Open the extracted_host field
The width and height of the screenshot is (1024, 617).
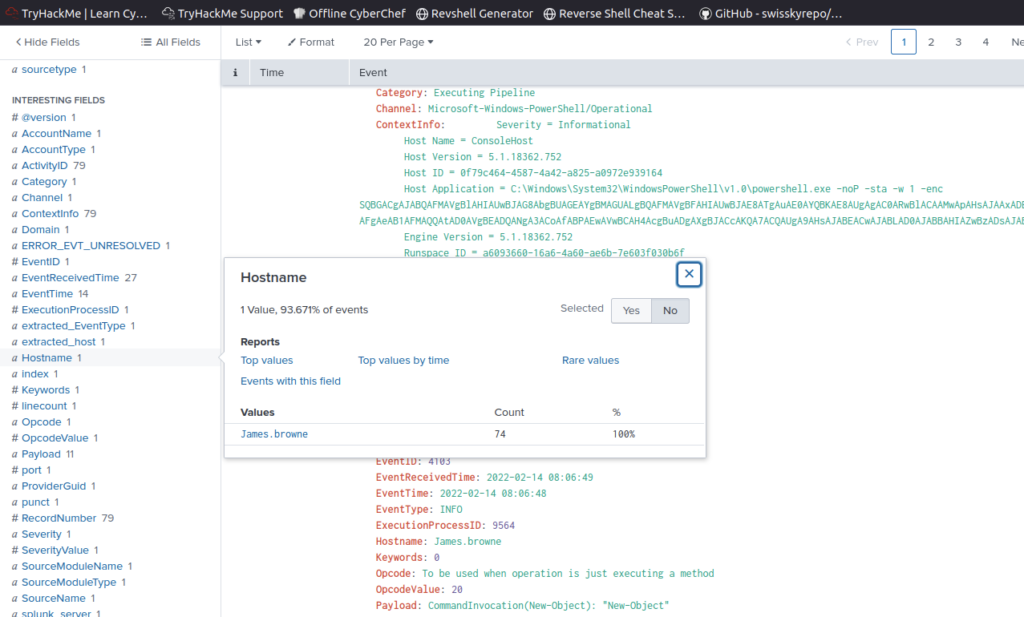[x=58, y=341]
